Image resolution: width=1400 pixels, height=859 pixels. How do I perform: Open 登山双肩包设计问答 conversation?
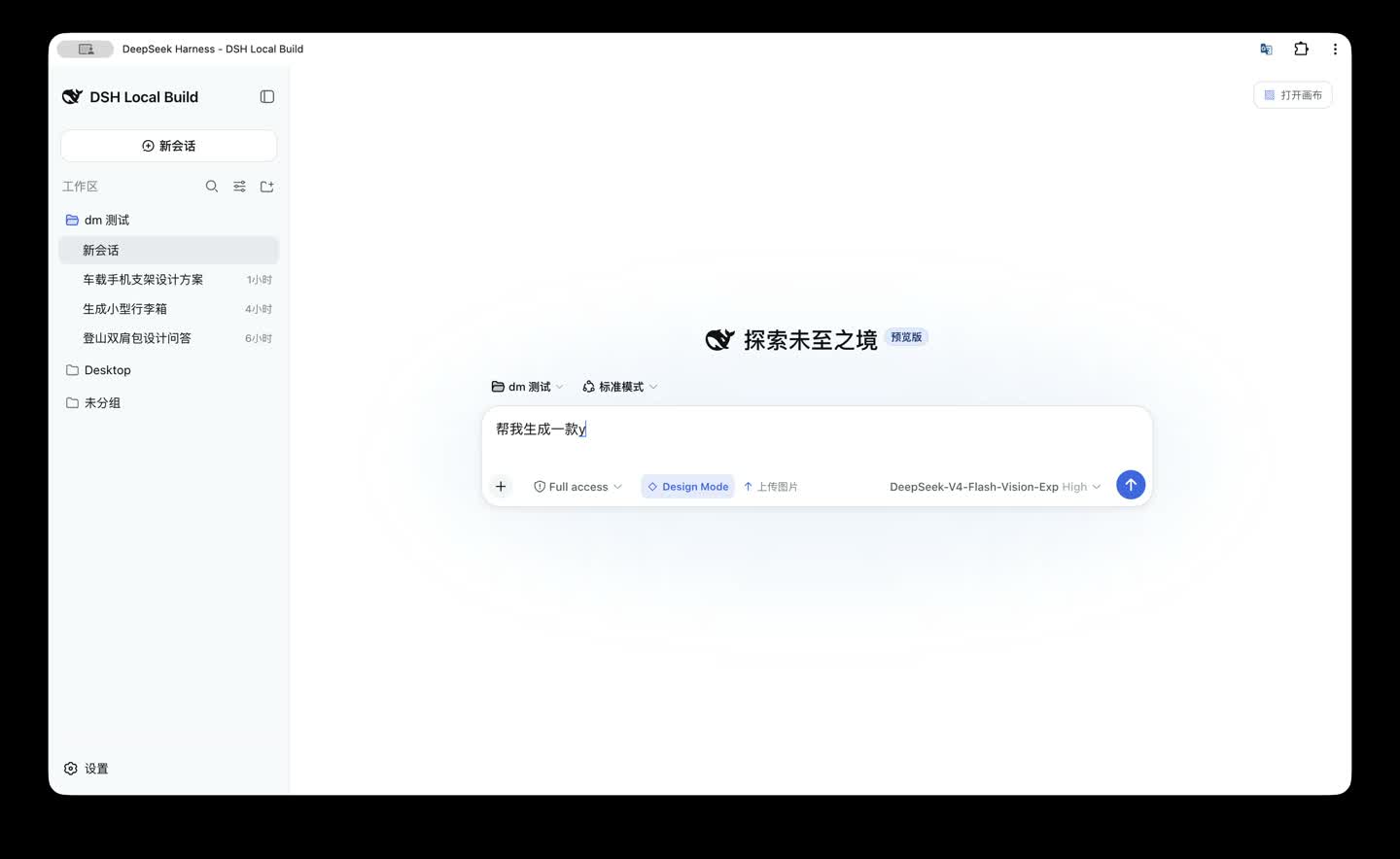tap(168, 338)
